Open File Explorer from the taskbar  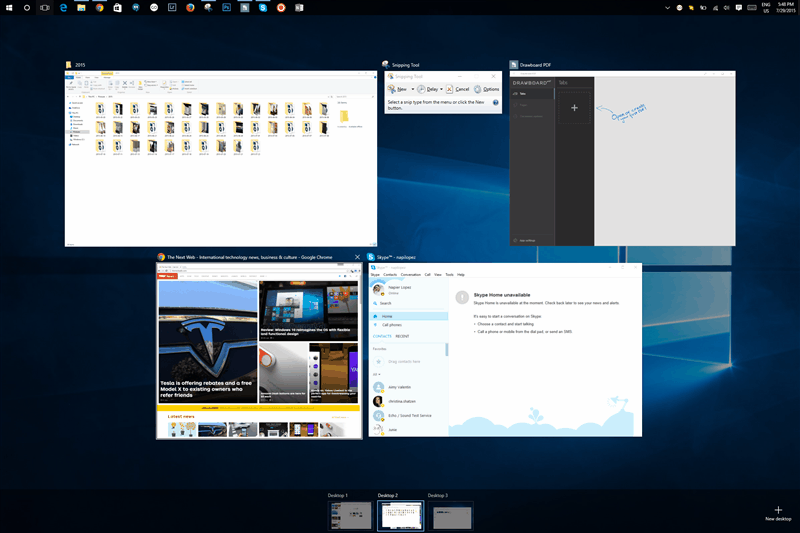pyautogui.click(x=81, y=8)
